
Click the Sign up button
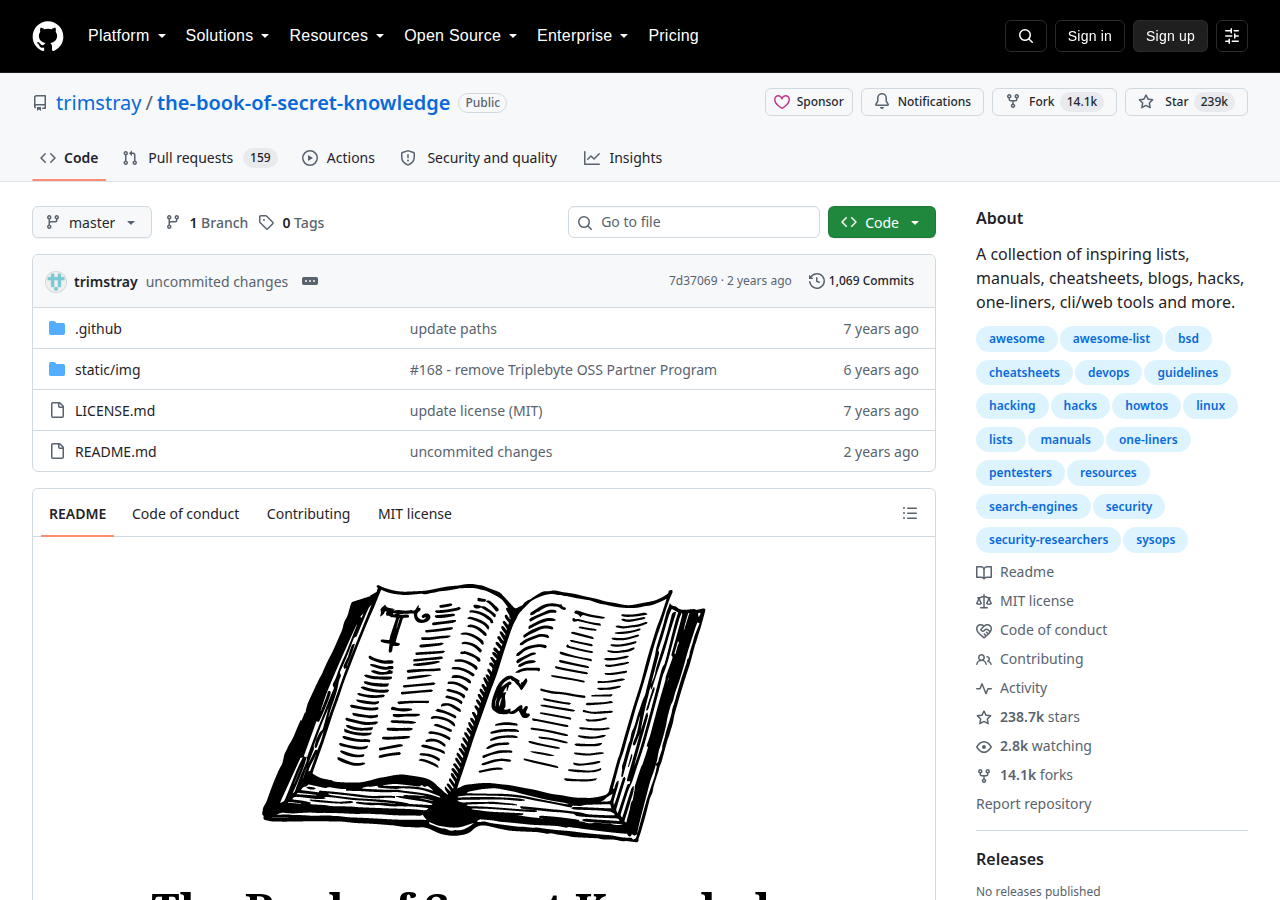pyautogui.click(x=1170, y=36)
